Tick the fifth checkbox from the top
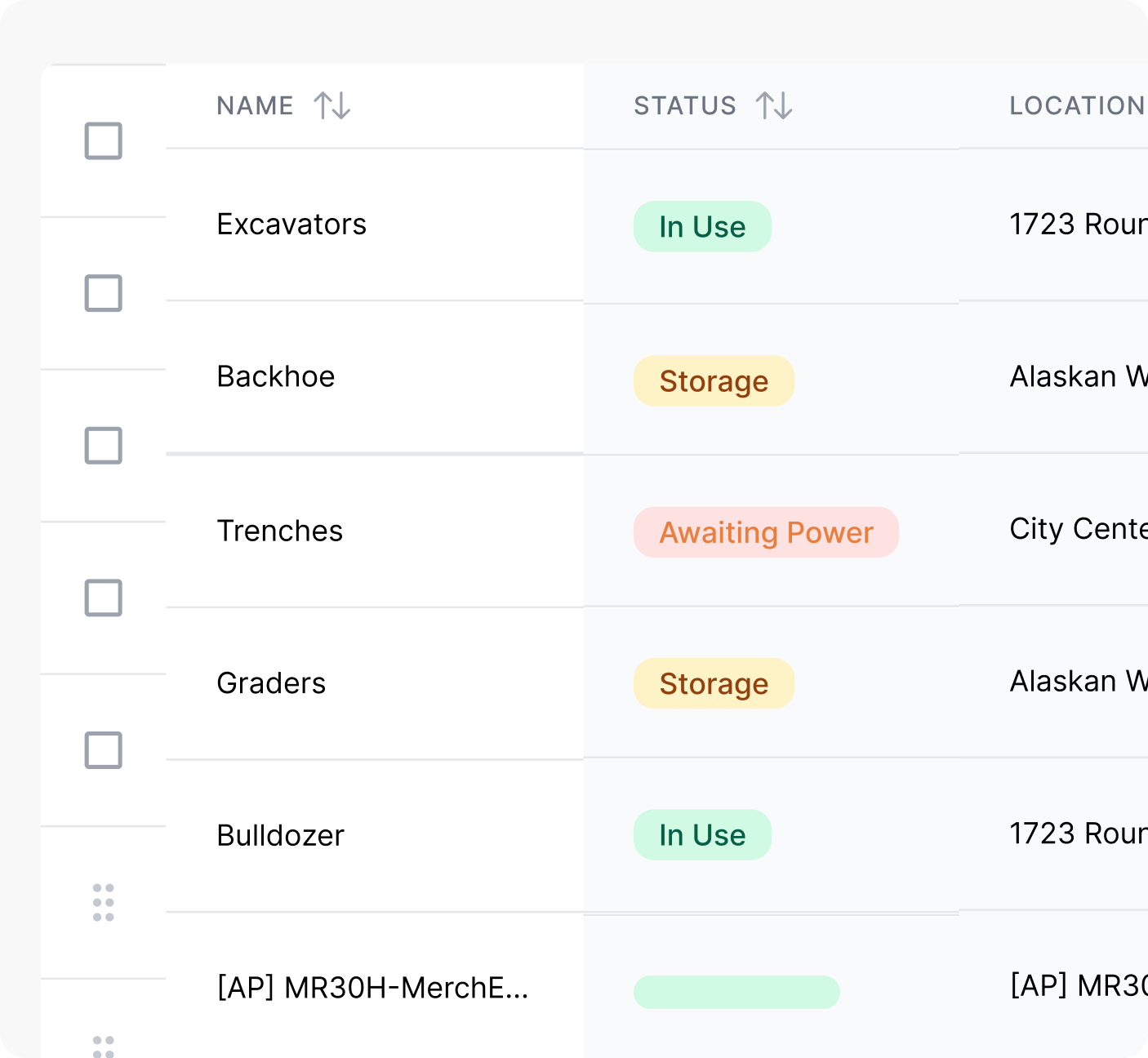Screen dimensions: 1148x1058 pos(104,749)
